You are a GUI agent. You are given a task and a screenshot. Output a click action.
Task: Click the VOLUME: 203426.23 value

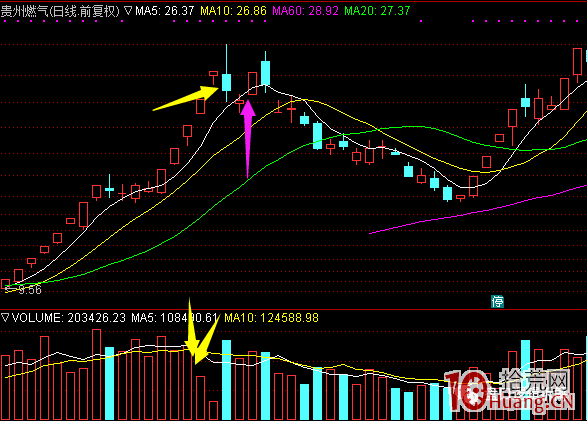tap(69, 318)
